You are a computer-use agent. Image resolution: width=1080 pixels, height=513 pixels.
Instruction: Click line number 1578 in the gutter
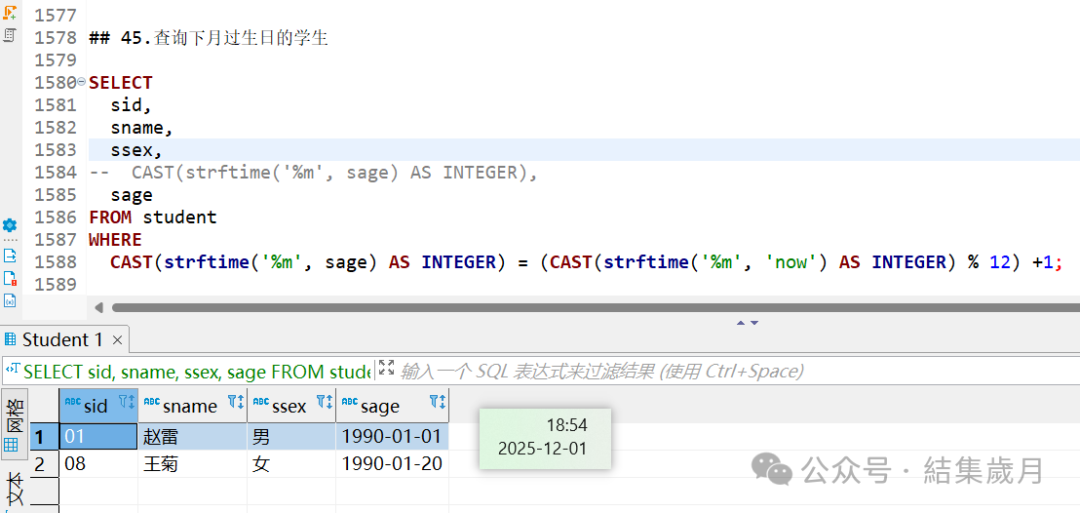[x=54, y=38]
